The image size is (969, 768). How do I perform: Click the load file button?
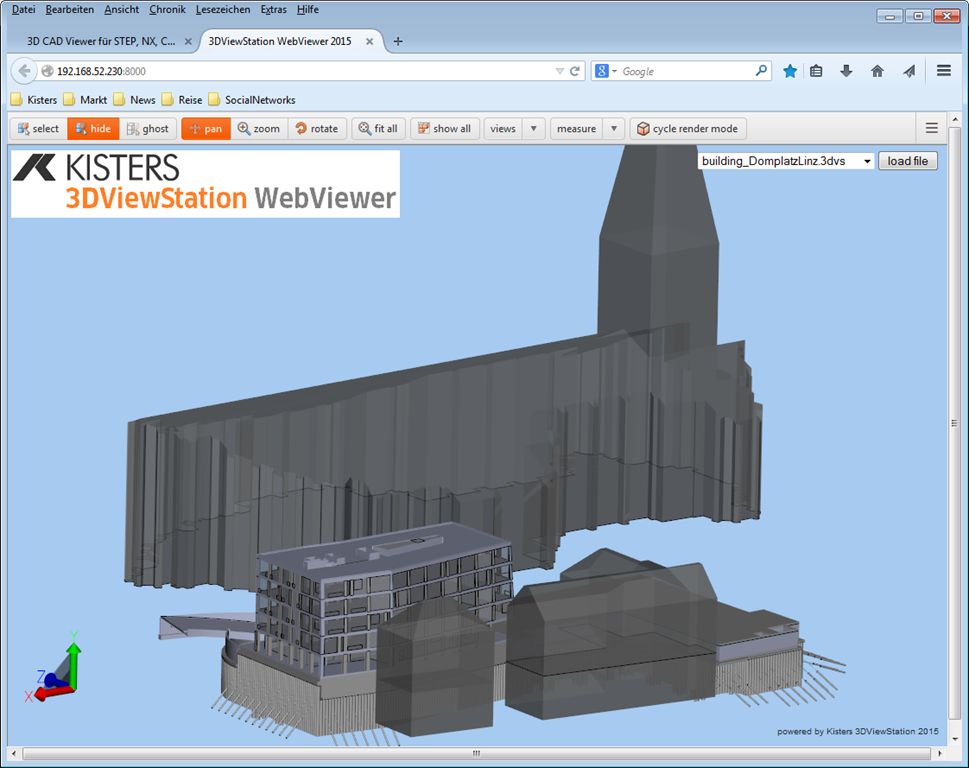click(908, 161)
